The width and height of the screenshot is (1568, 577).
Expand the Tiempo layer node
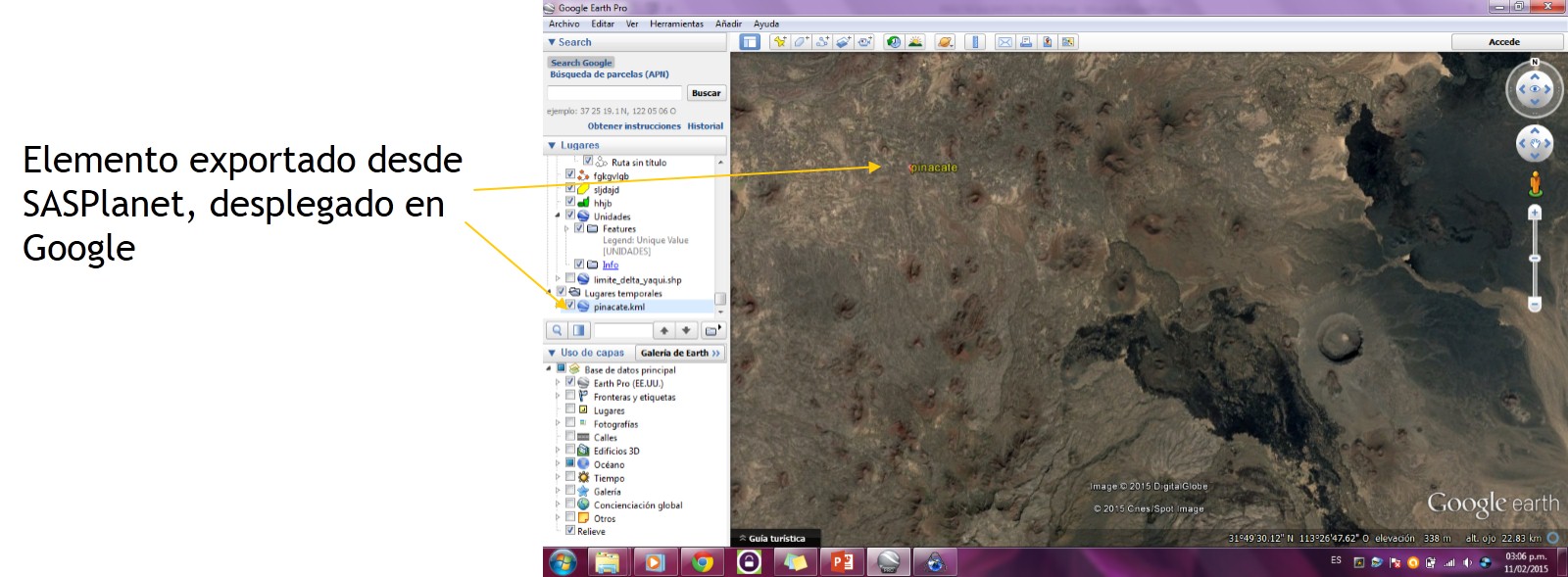(559, 478)
